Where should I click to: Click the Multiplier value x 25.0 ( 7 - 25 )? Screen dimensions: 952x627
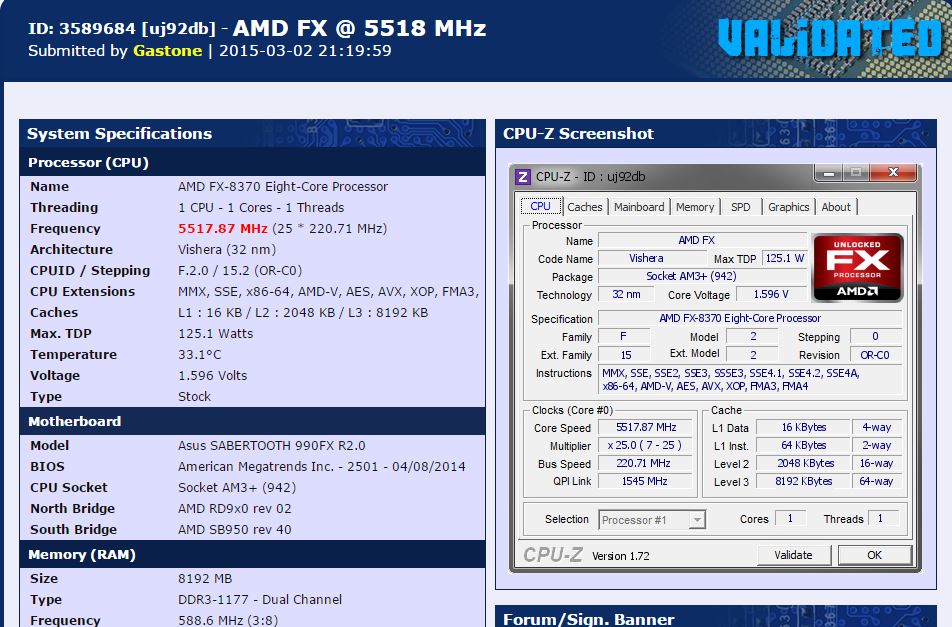pos(645,445)
